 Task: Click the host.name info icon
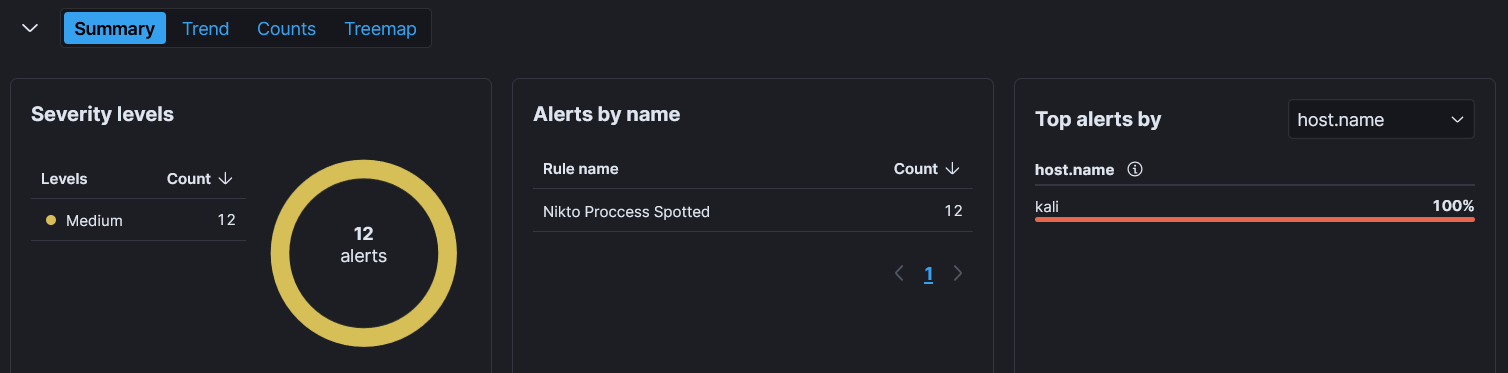click(1134, 169)
